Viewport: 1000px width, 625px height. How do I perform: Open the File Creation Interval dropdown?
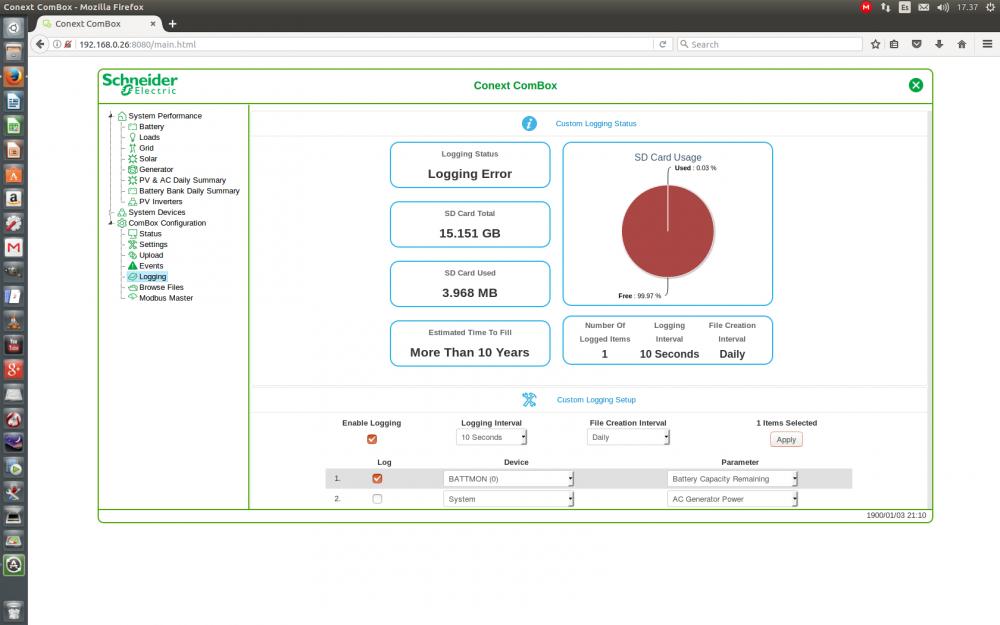tap(628, 438)
